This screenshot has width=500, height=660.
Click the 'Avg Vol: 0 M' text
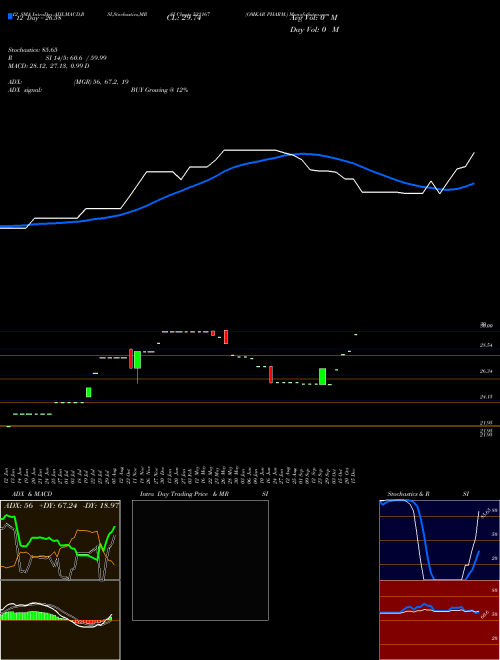click(x=314, y=18)
